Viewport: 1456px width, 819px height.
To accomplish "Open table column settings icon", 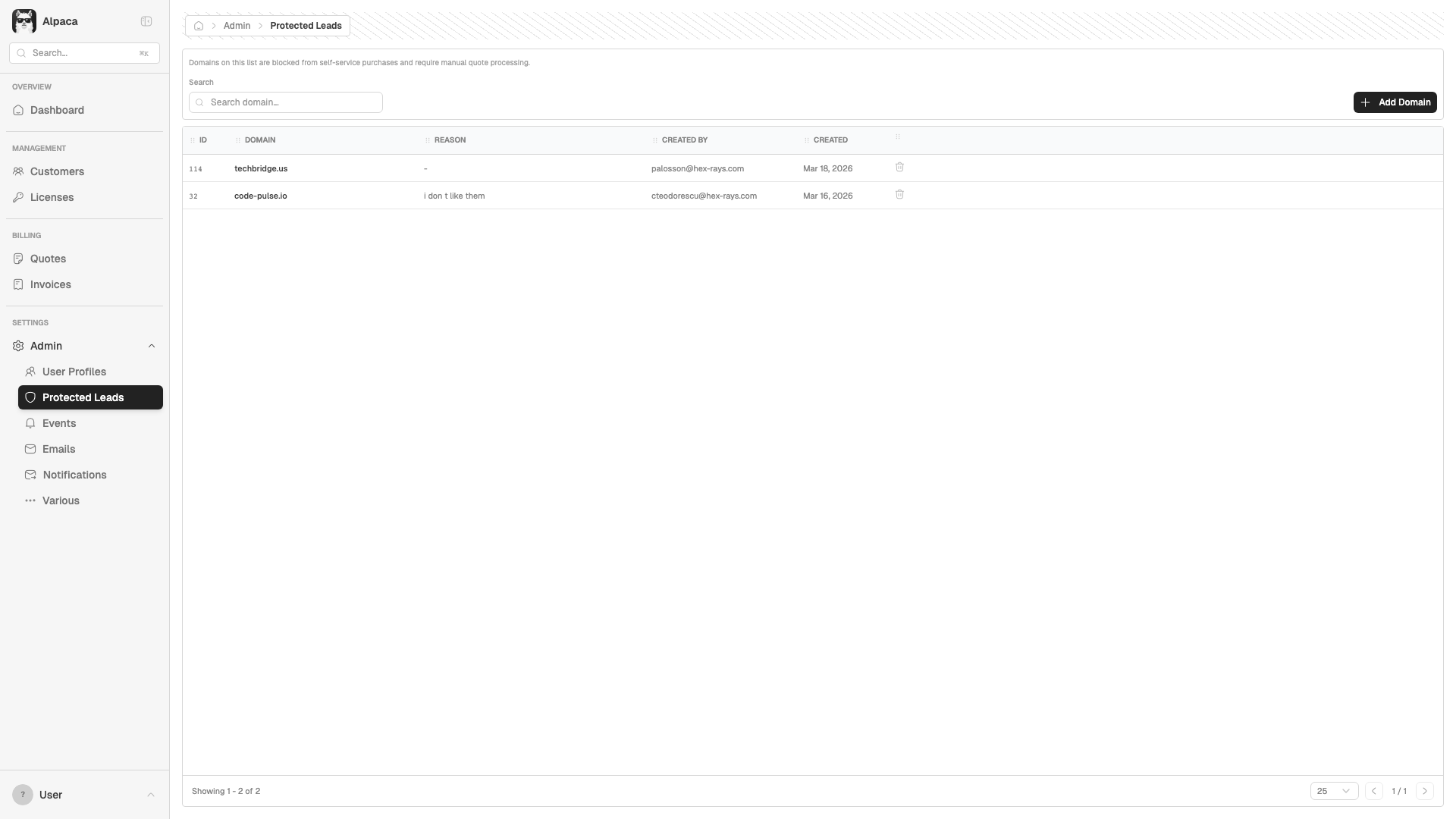I will (898, 137).
